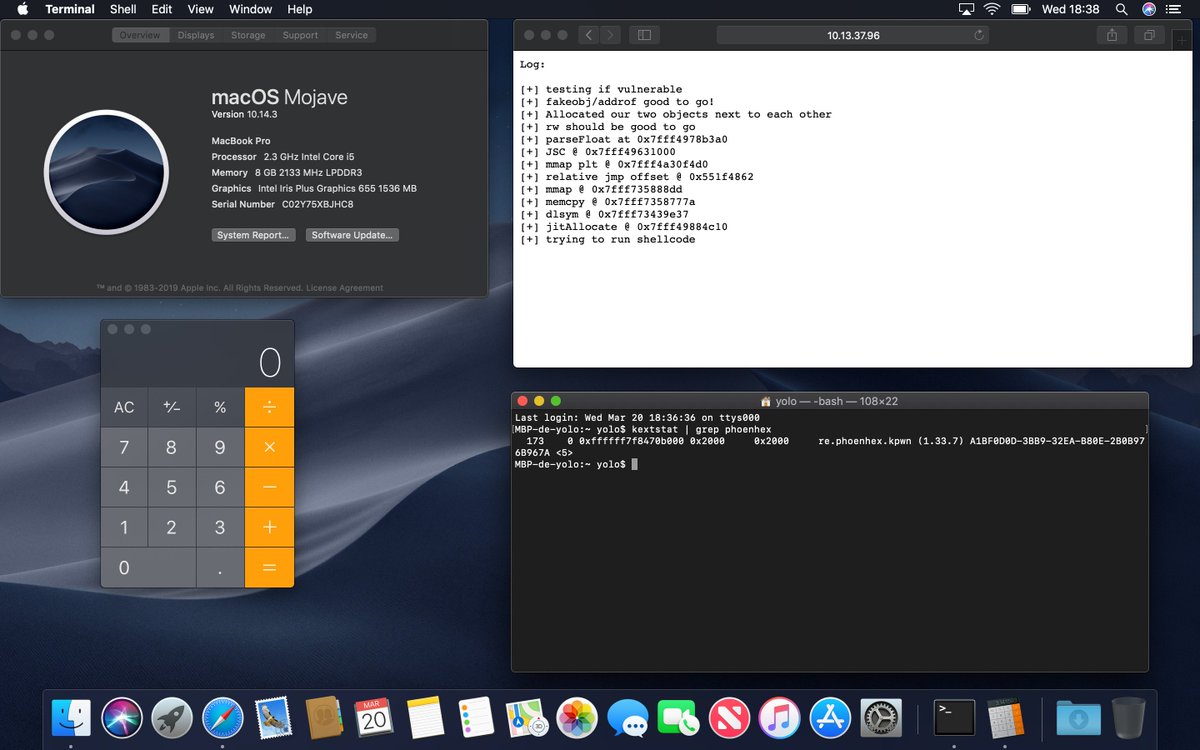Click digit 0 on Calculator
This screenshot has height=750, width=1200.
[148, 567]
